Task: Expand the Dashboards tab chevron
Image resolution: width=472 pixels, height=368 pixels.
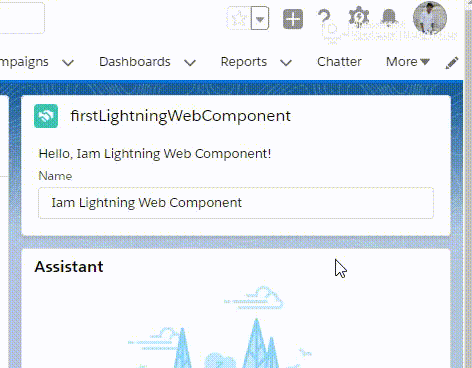Action: pyautogui.click(x=190, y=63)
